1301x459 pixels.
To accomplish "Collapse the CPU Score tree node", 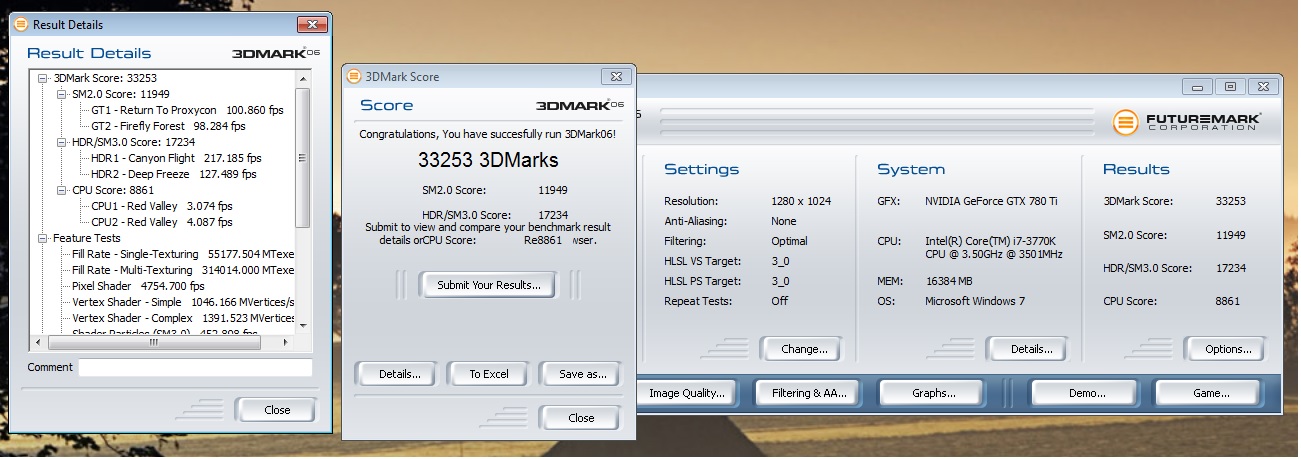I will coord(62,190).
